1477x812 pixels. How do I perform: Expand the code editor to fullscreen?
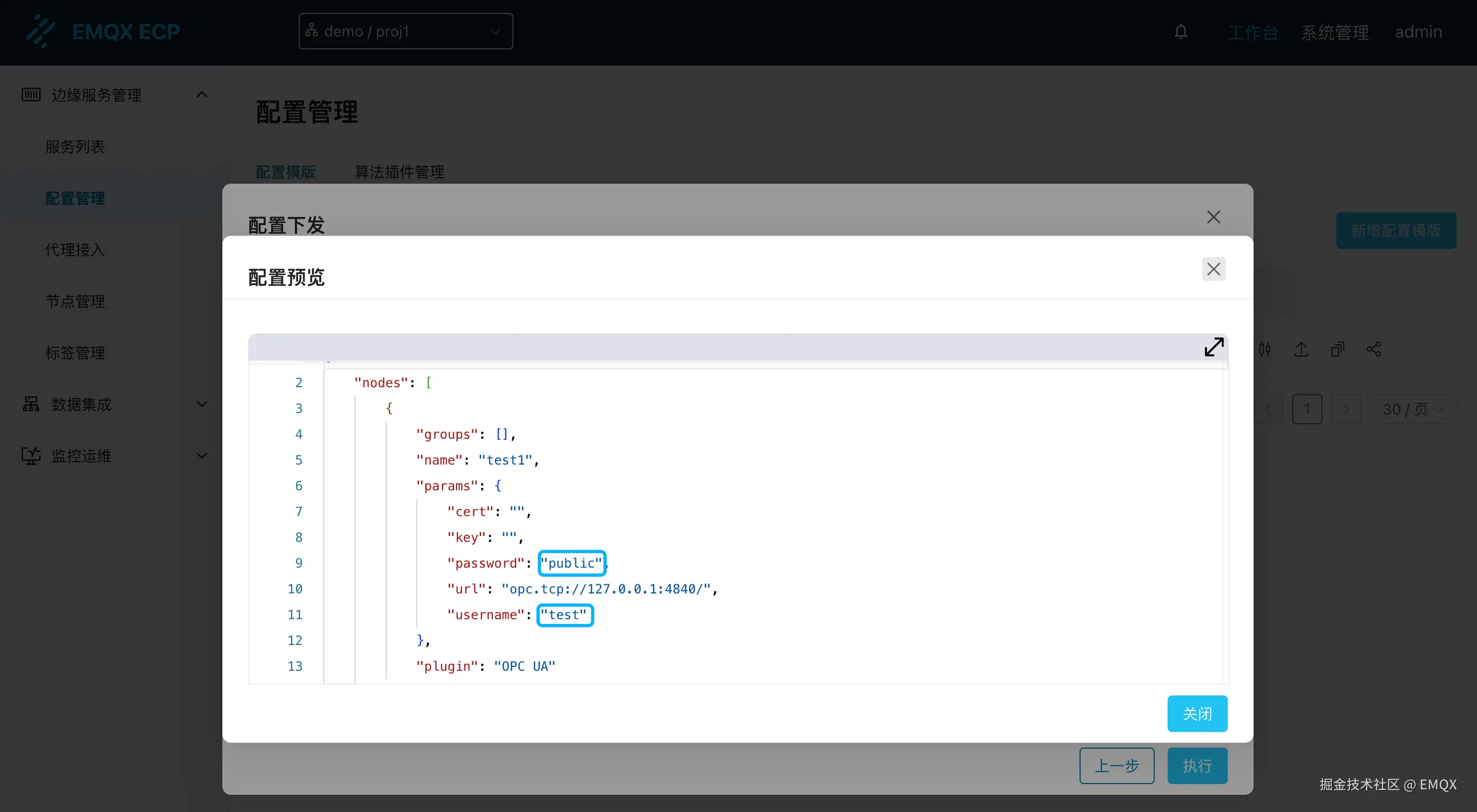[1213, 347]
